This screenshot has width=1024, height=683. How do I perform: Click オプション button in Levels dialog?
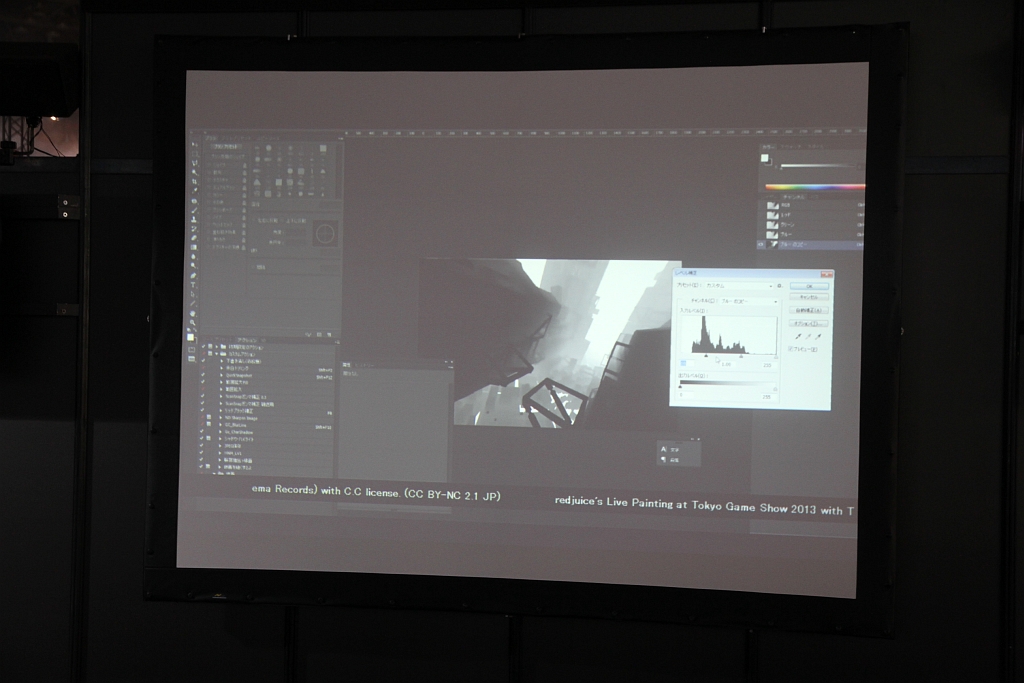[808, 323]
